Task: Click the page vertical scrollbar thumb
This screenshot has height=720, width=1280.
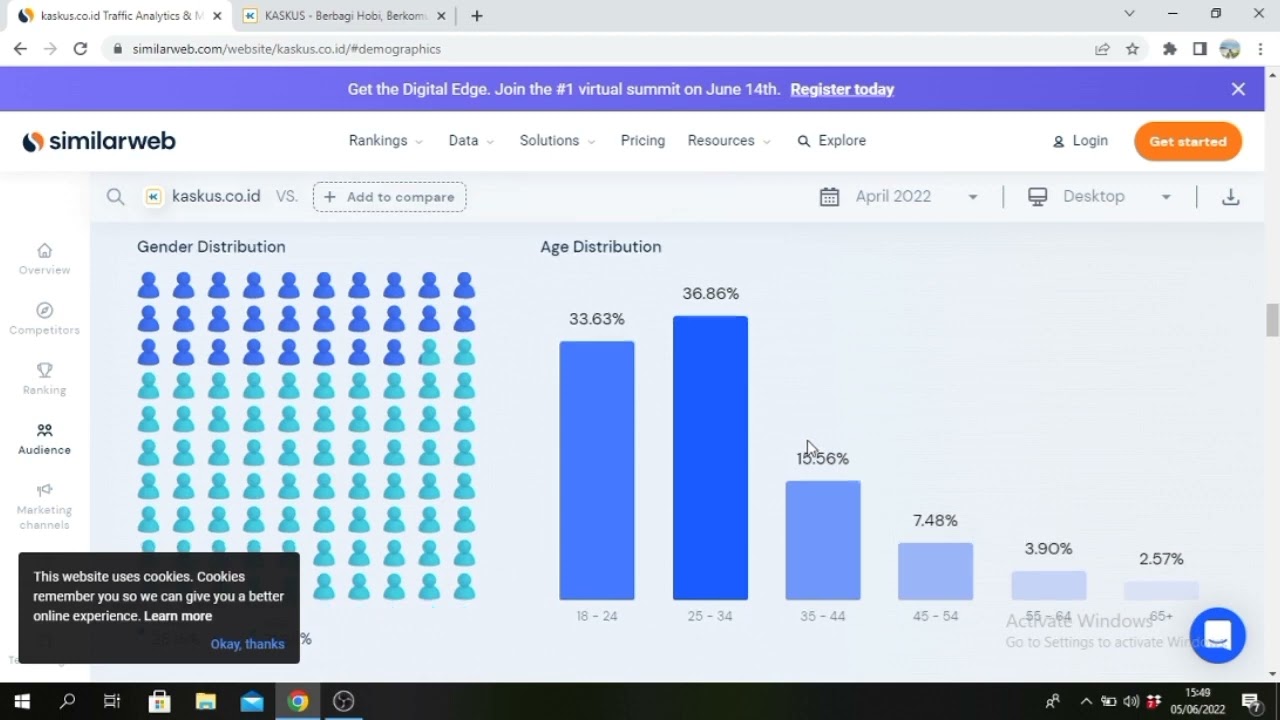Action: 1272,320
